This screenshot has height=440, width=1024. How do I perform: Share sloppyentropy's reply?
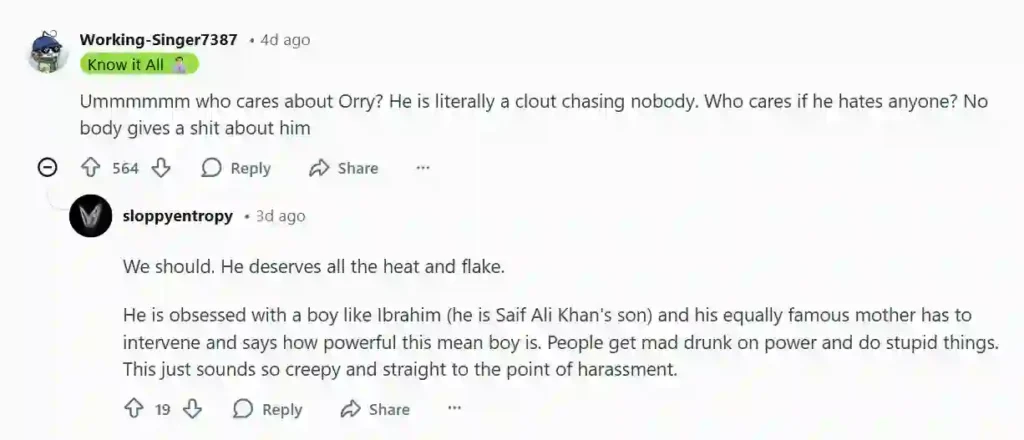coord(375,409)
